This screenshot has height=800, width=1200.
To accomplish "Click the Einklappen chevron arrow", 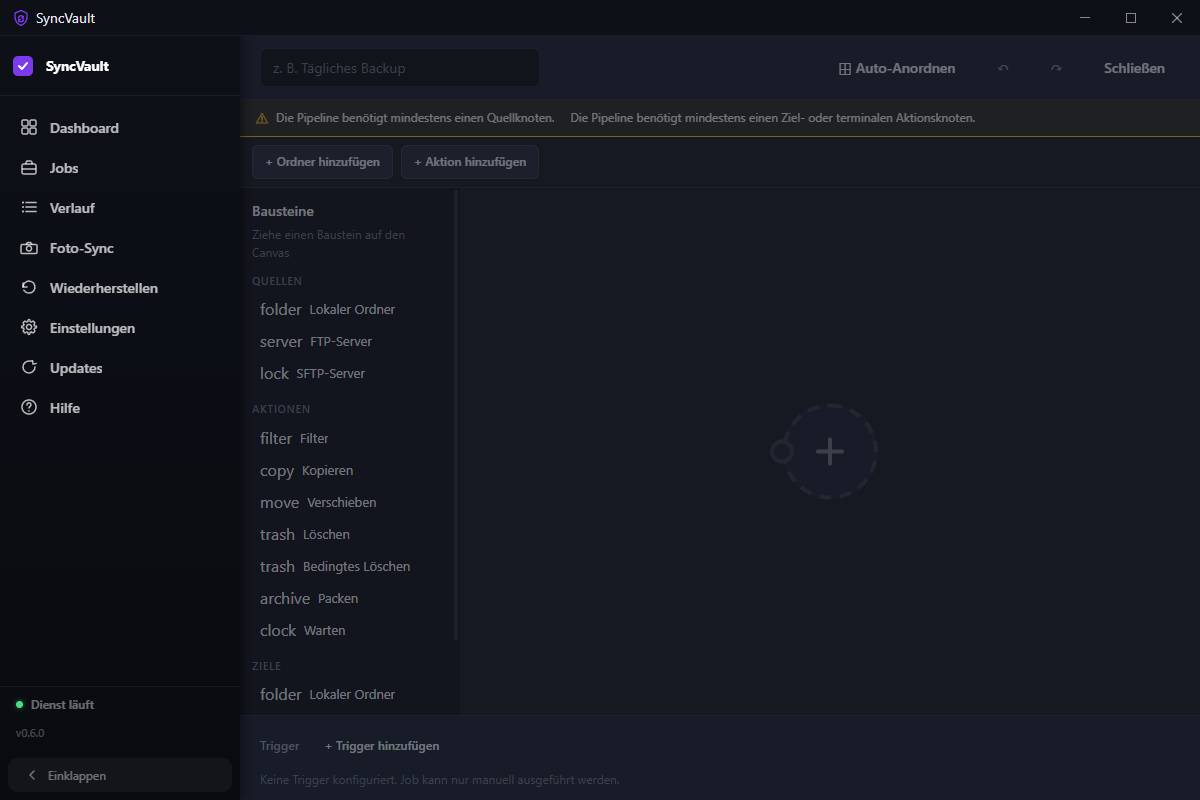I will pos(32,776).
